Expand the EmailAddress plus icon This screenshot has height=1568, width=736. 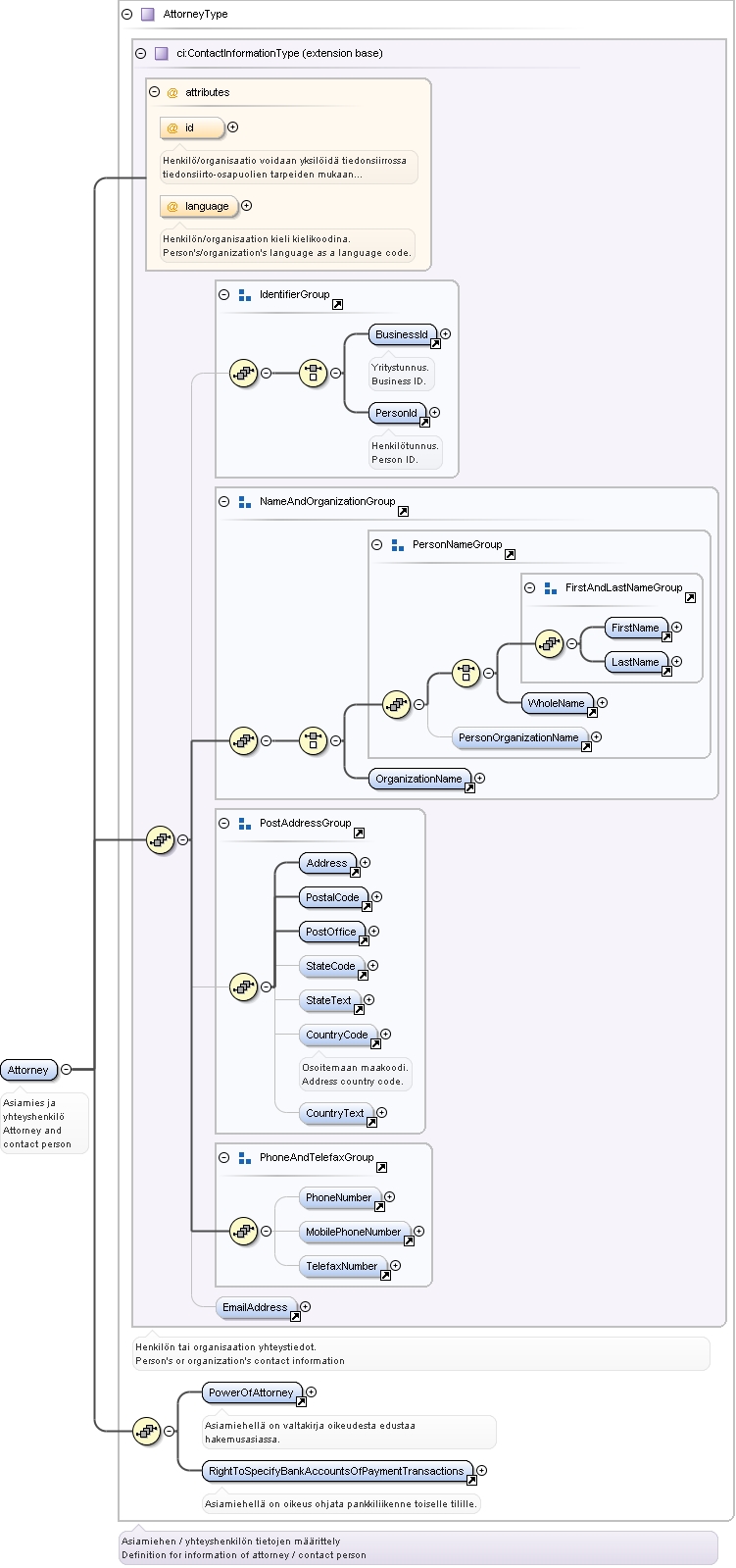point(305,1306)
